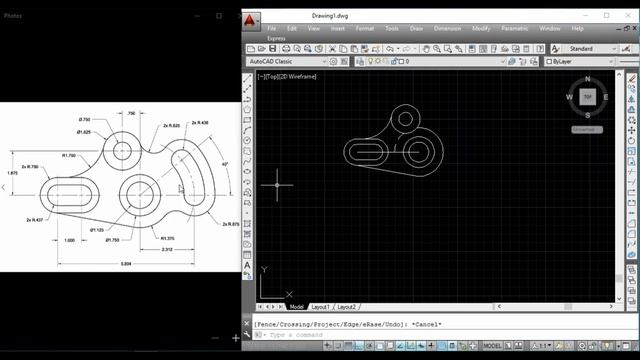
Task: Open the Draw menu
Action: (x=416, y=28)
